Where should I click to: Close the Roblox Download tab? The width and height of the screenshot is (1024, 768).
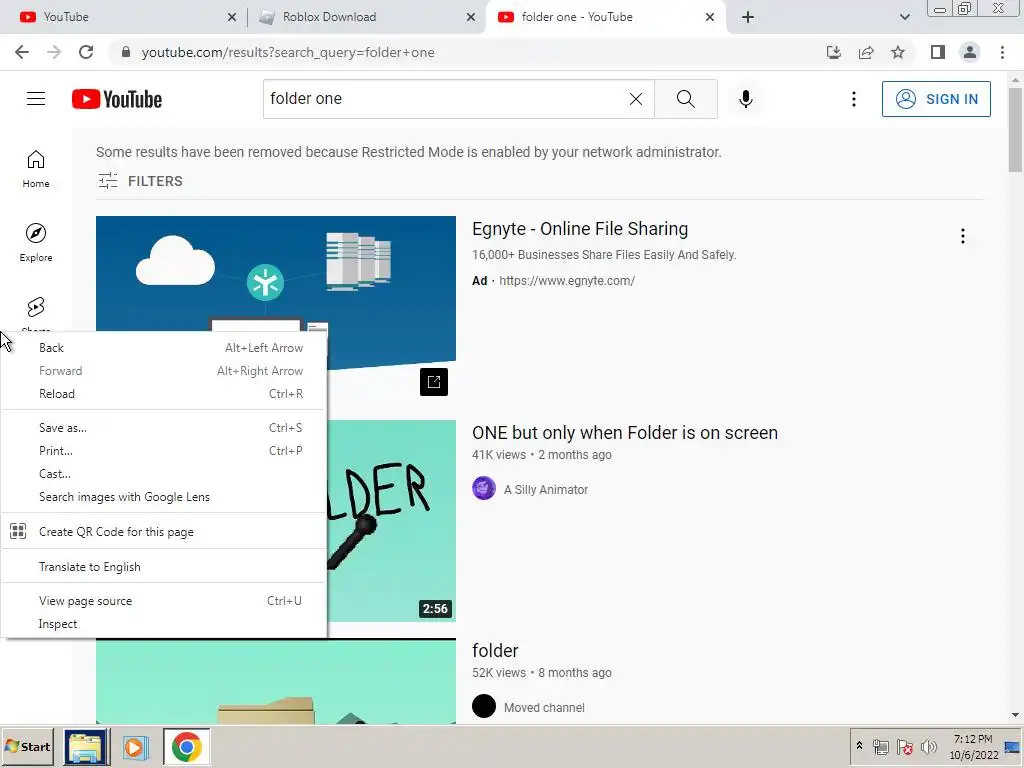coord(471,17)
